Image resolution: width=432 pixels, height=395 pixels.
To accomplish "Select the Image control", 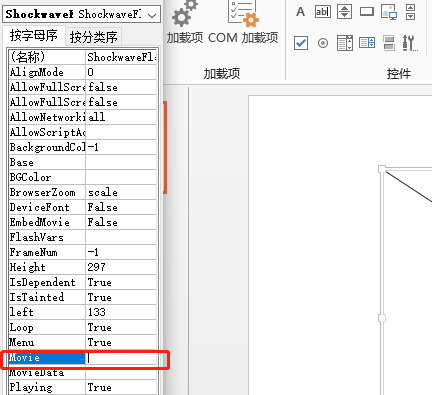I will click(x=389, y=12).
